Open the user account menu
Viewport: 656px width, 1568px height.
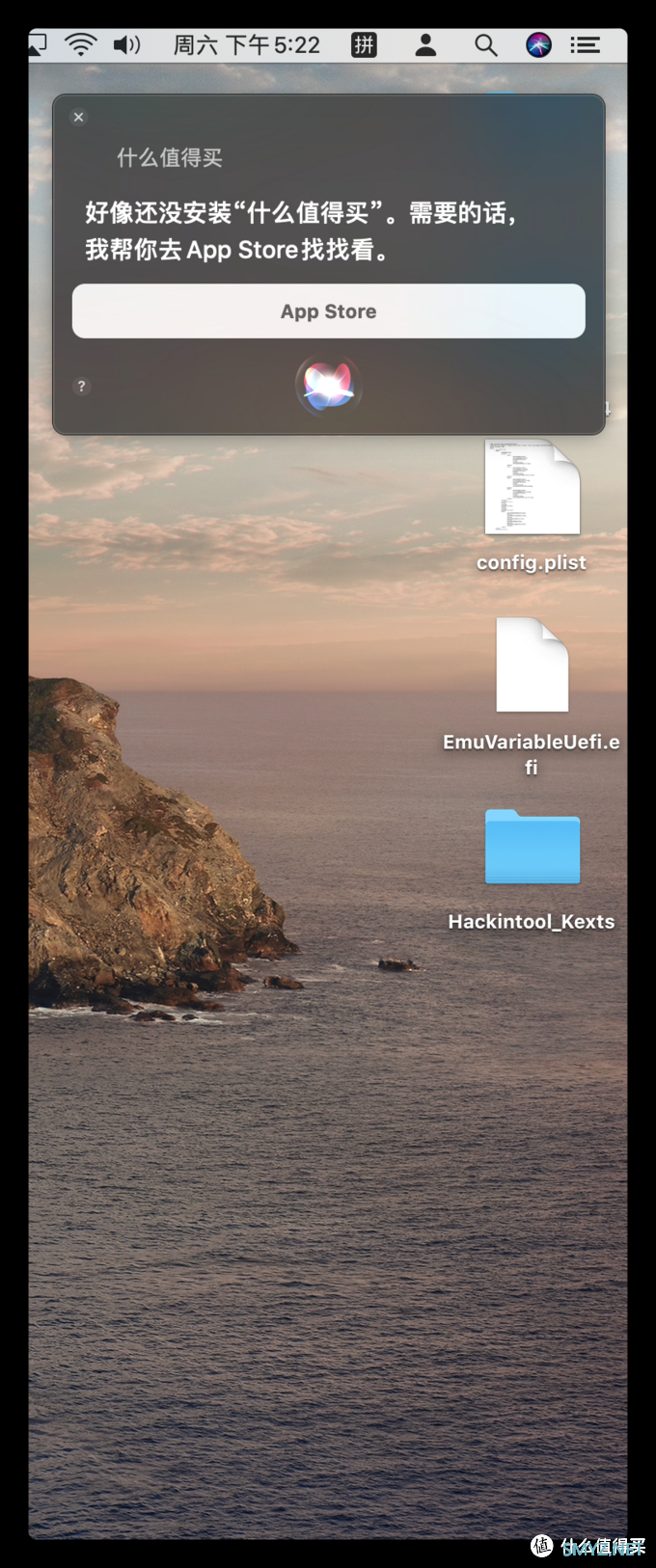click(x=425, y=44)
